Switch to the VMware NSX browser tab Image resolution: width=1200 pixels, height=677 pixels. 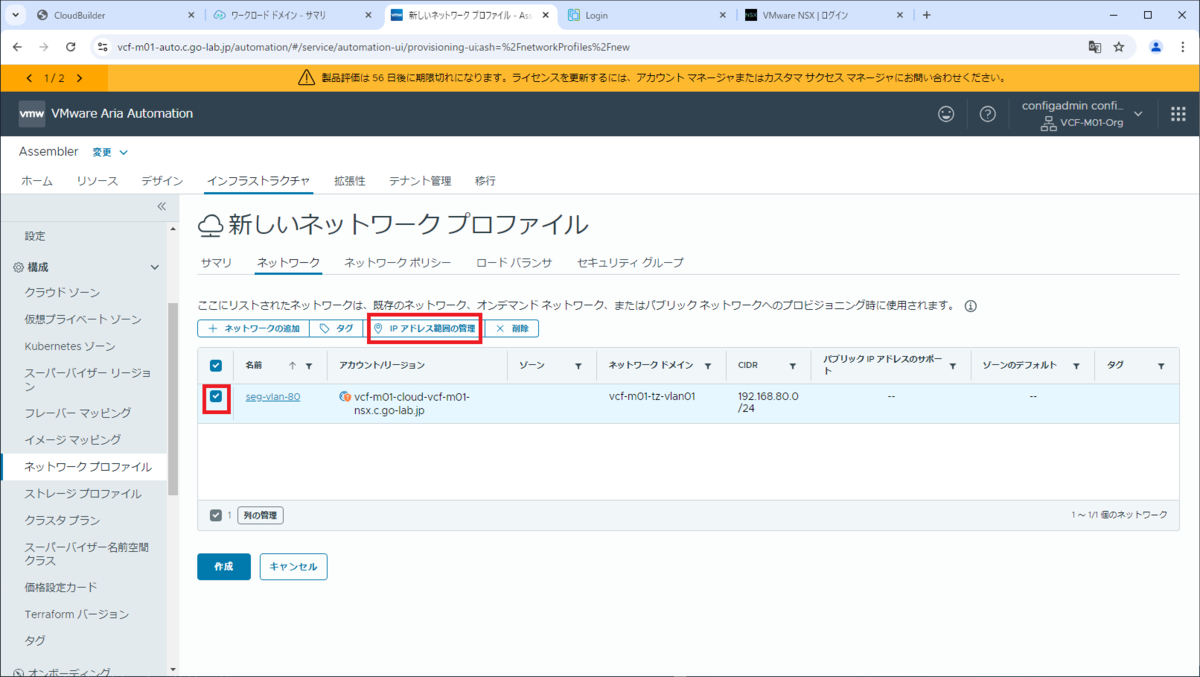point(822,15)
